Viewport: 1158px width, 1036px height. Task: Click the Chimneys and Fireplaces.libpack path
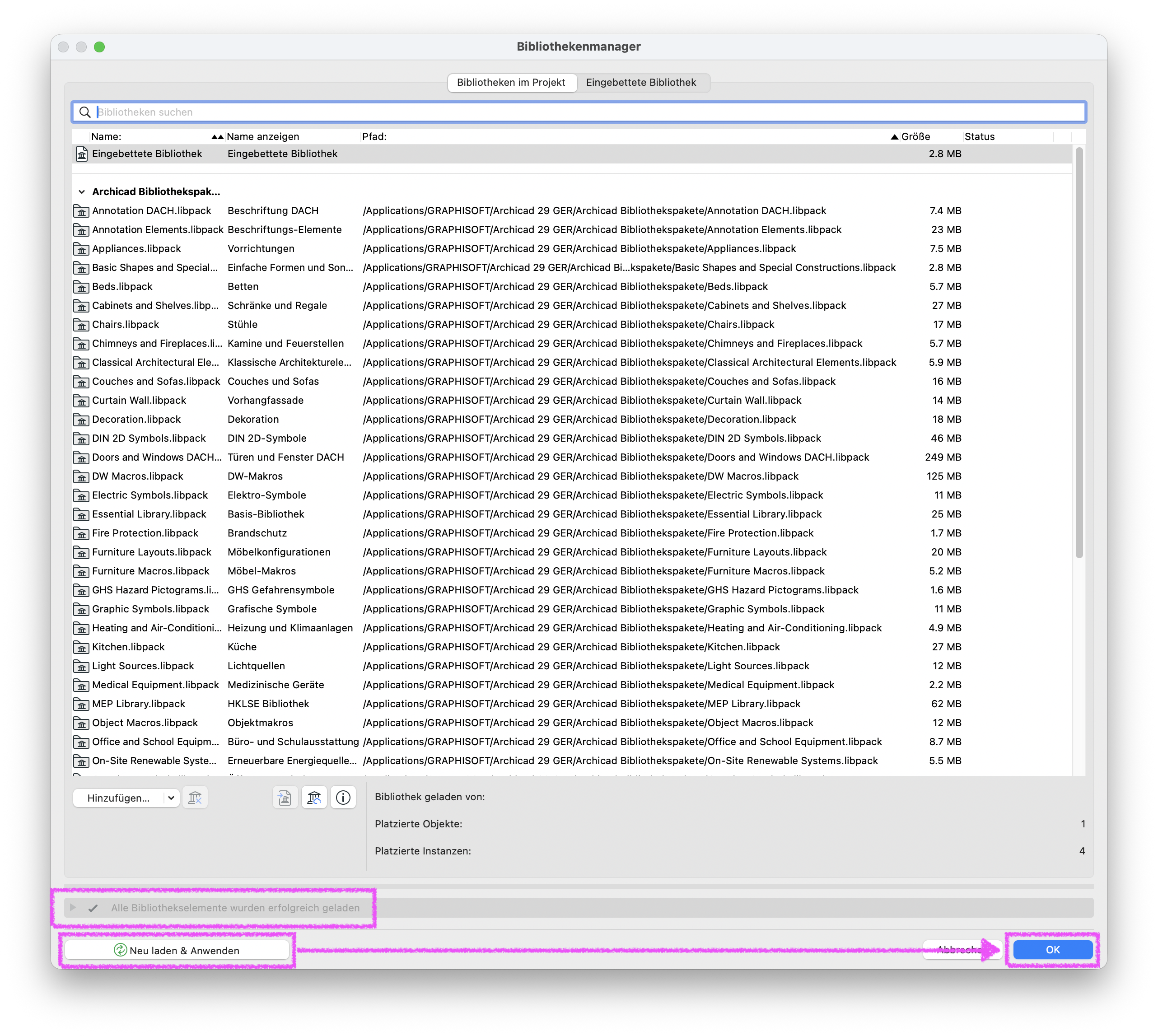click(x=612, y=343)
